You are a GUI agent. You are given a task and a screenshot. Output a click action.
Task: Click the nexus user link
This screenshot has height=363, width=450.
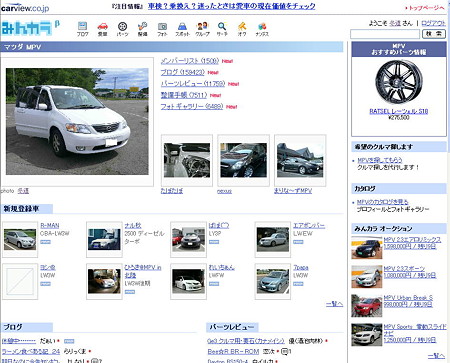coord(224,191)
